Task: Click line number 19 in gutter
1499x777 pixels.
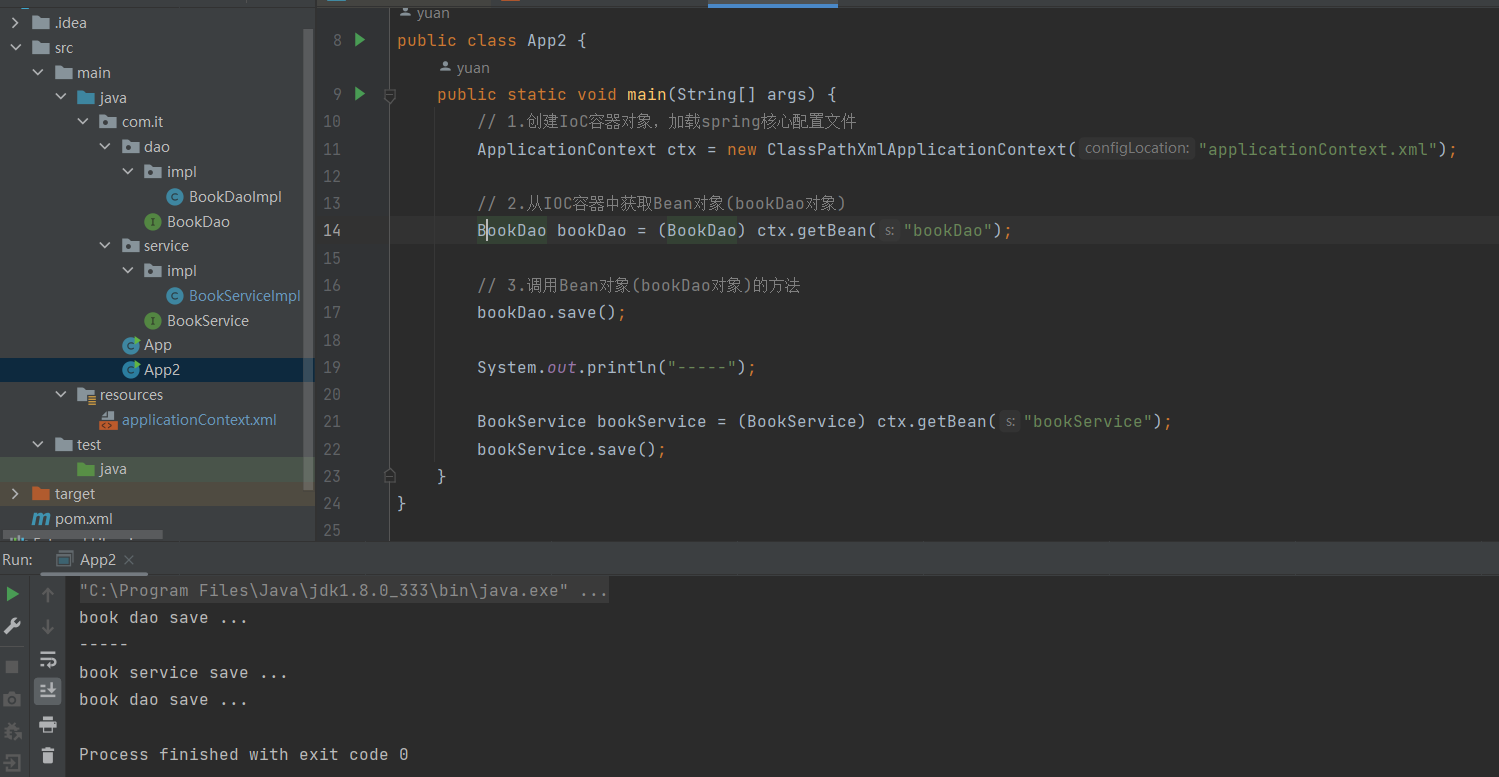Action: [331, 367]
